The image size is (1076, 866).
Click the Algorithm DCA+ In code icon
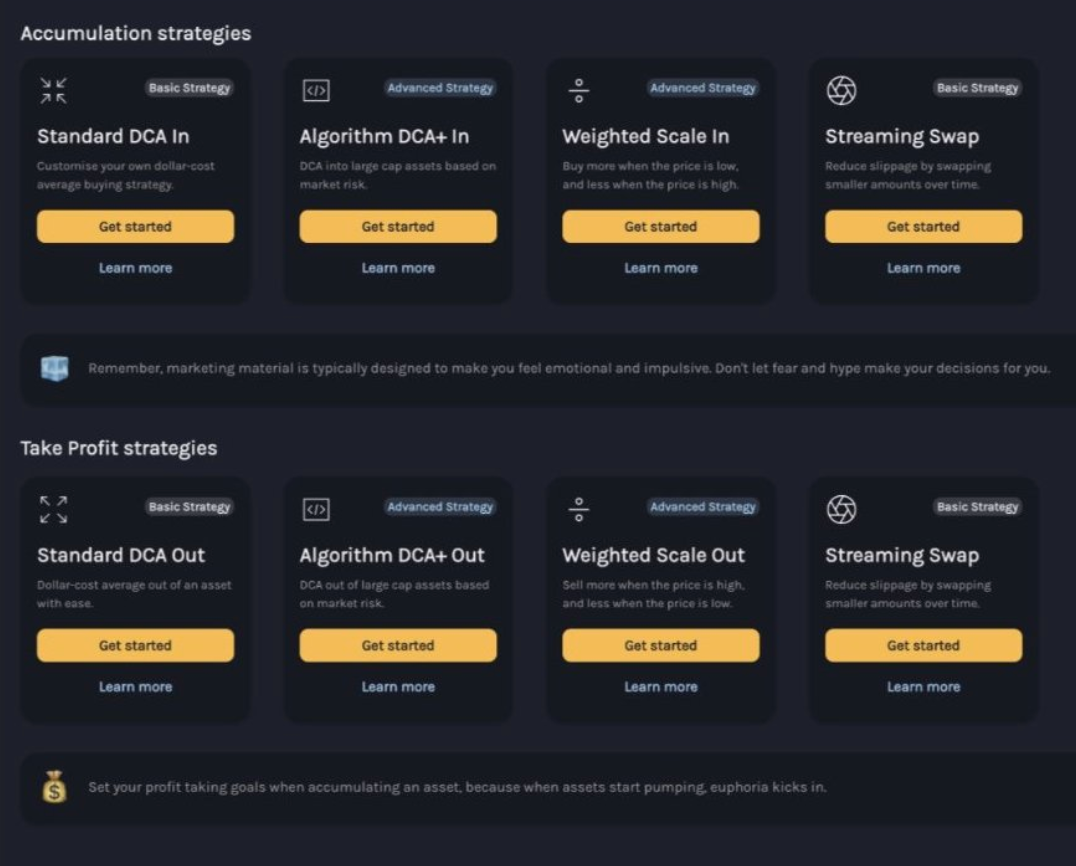click(316, 91)
